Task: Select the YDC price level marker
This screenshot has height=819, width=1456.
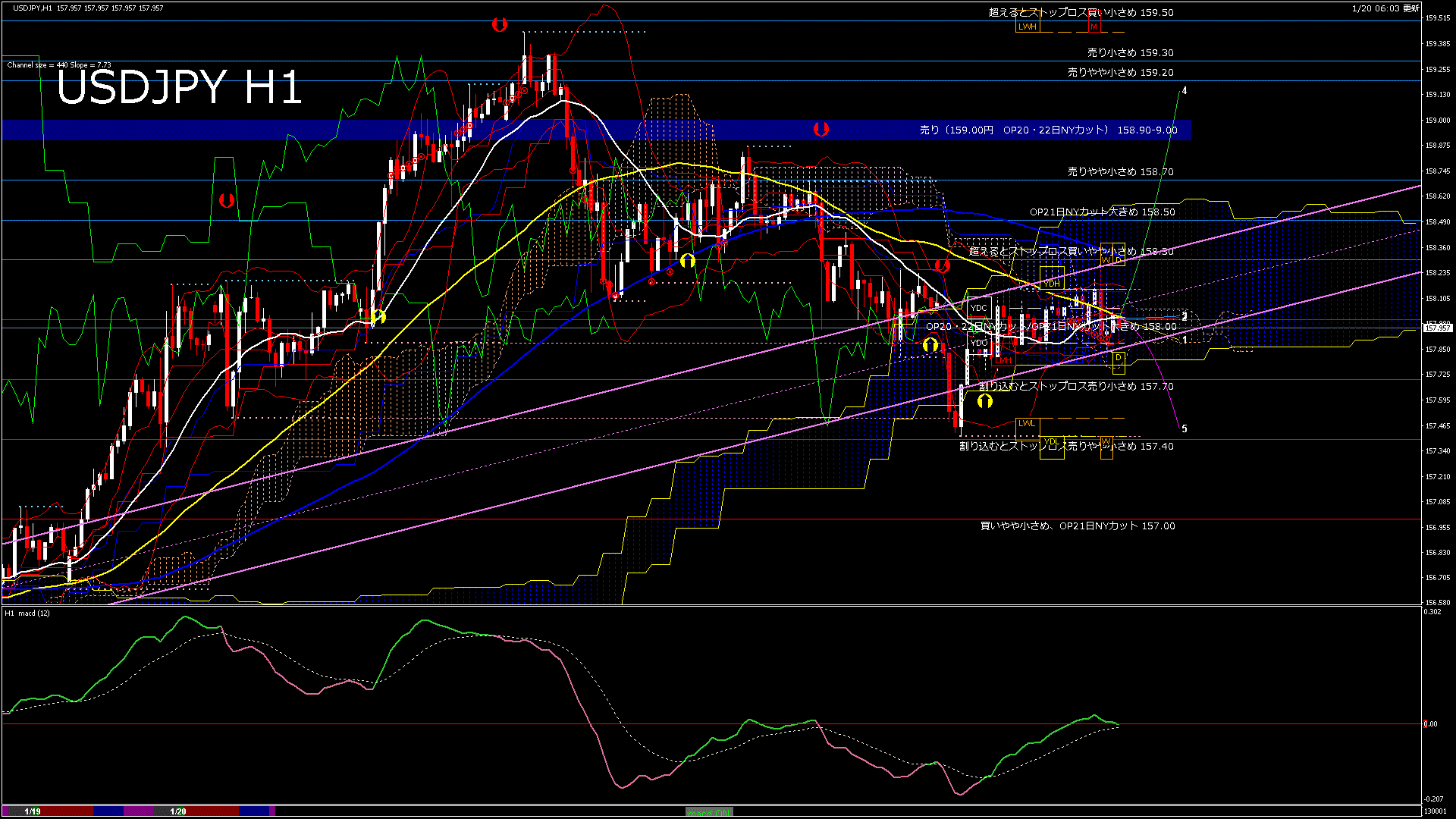Action: (x=979, y=308)
